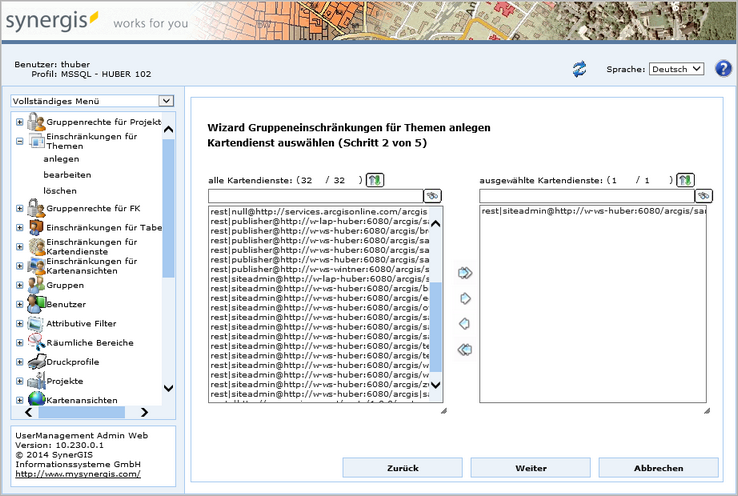Select the bearbeiten menu entry
Viewport: 738px width, 496px height.
pyautogui.click(x=60, y=174)
